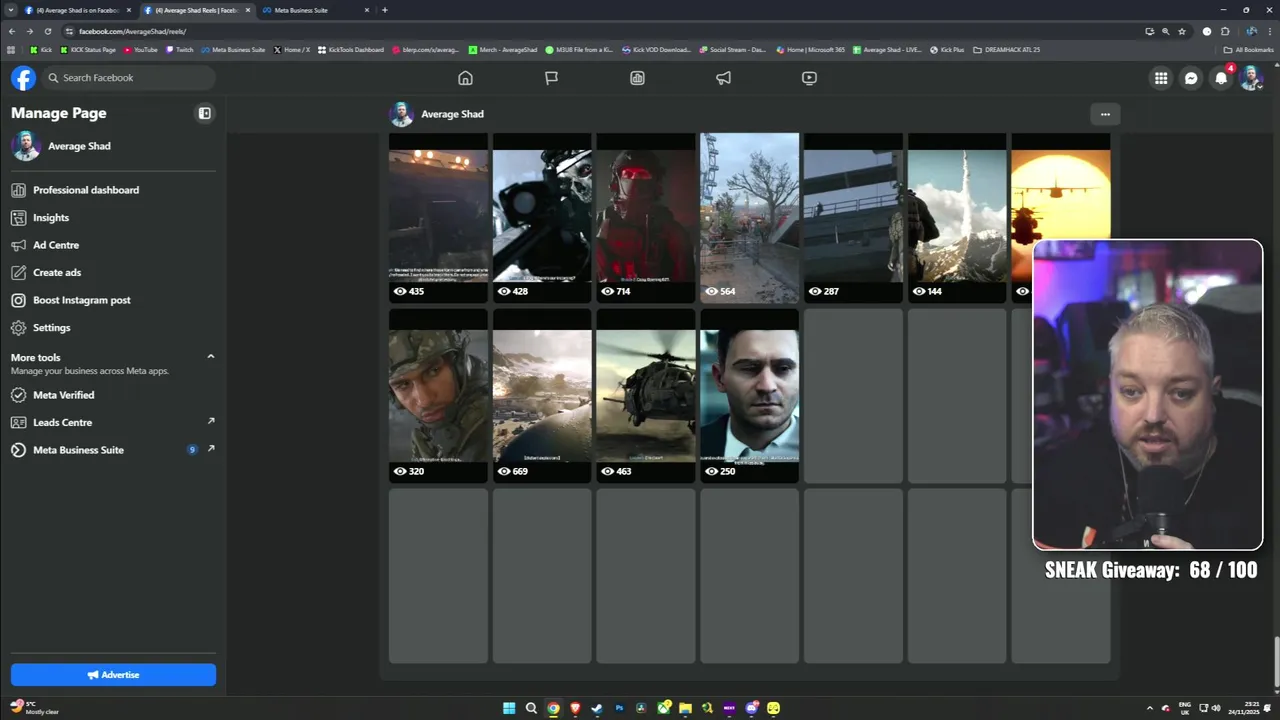Viewport: 1280px width, 720px height.
Task: Collapse the More tools section
Action: click(210, 357)
